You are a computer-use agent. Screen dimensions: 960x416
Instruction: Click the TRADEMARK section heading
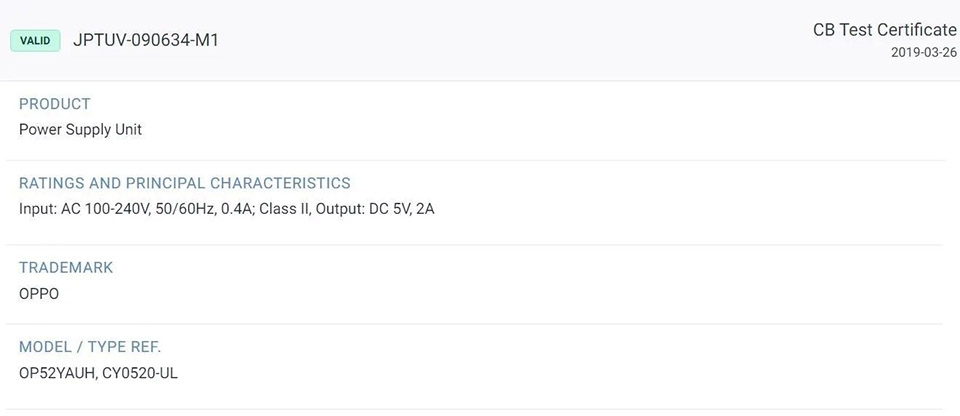point(66,267)
